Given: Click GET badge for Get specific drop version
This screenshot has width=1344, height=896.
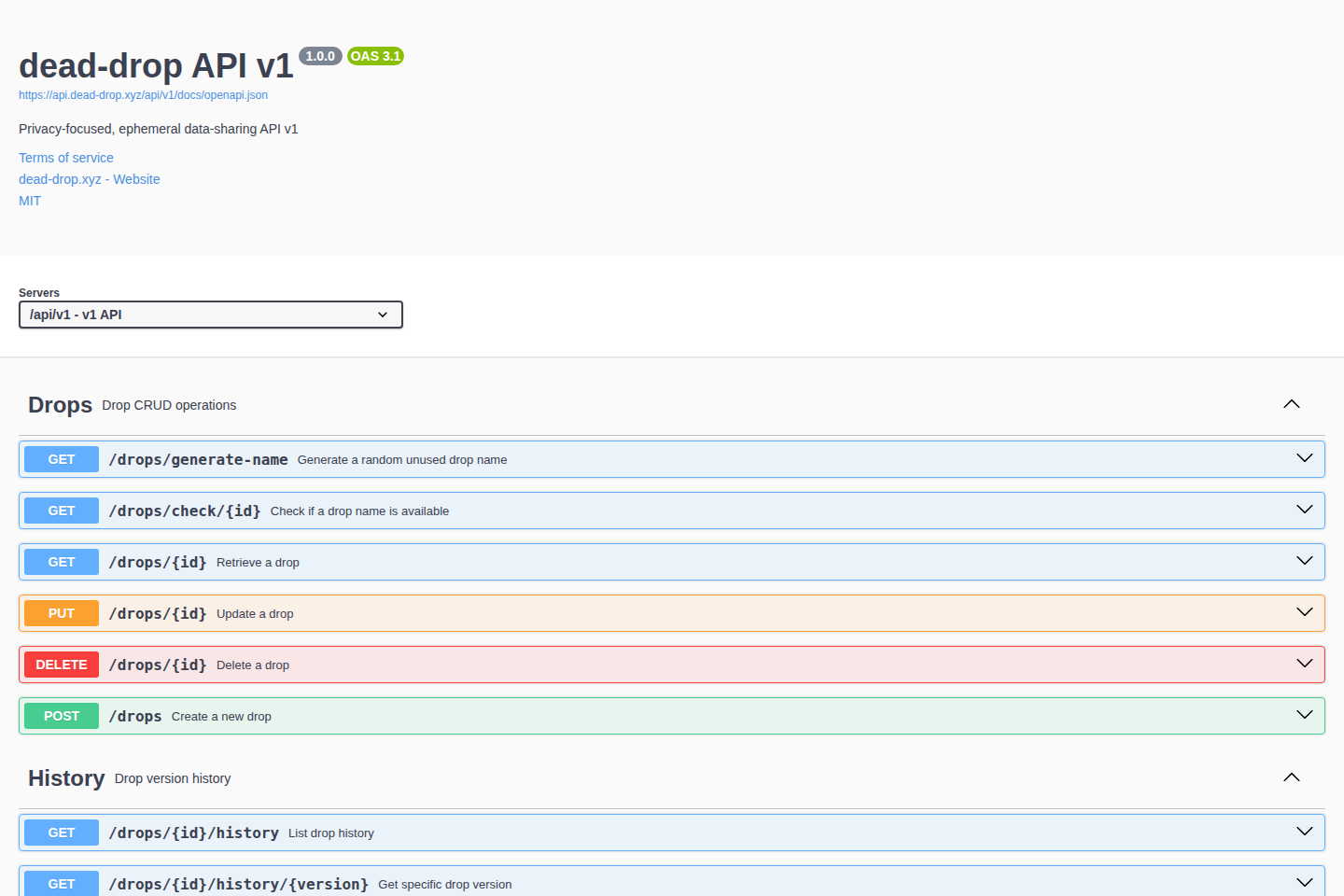Looking at the screenshot, I should [62, 883].
